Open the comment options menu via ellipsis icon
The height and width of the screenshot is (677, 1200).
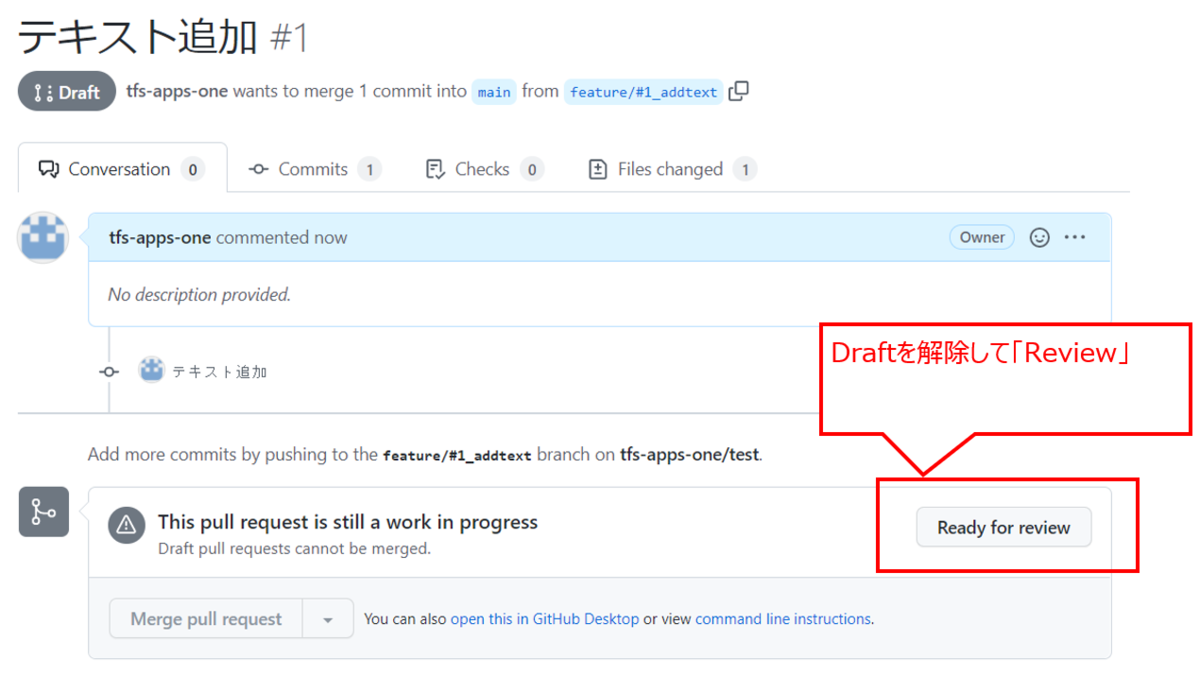tap(1075, 237)
